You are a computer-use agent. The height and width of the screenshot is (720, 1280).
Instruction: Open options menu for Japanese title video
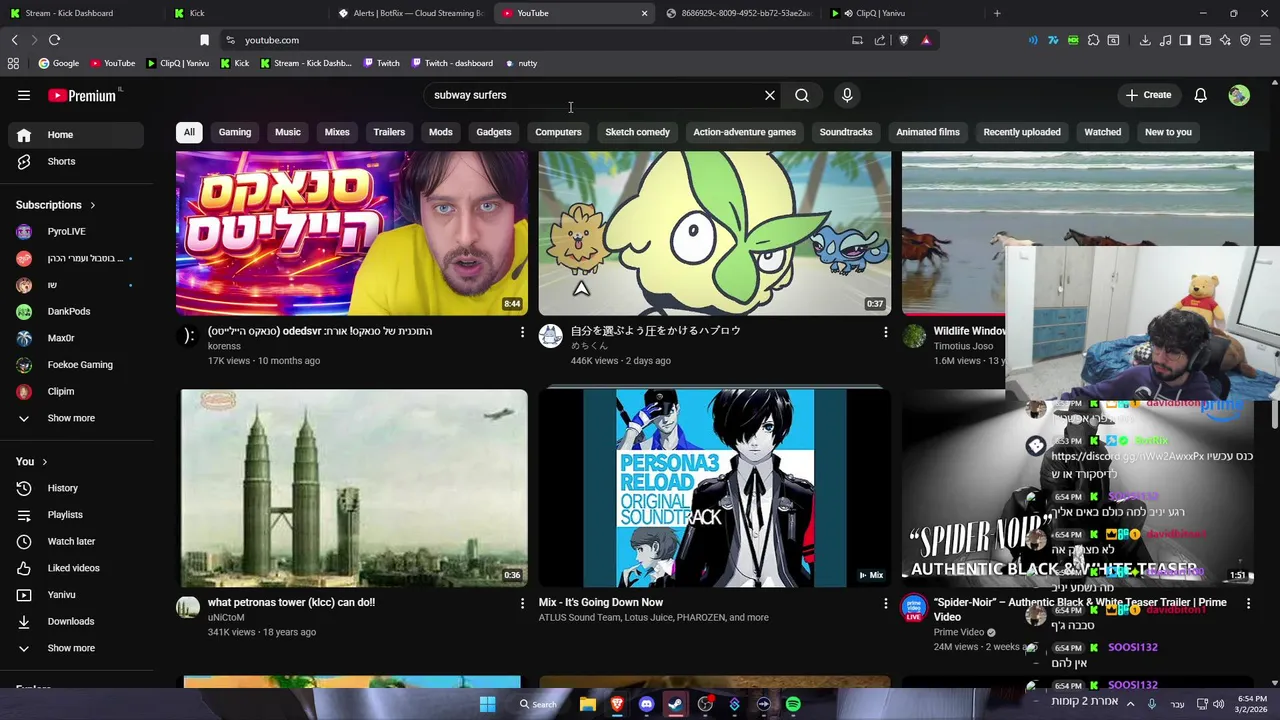click(x=885, y=332)
